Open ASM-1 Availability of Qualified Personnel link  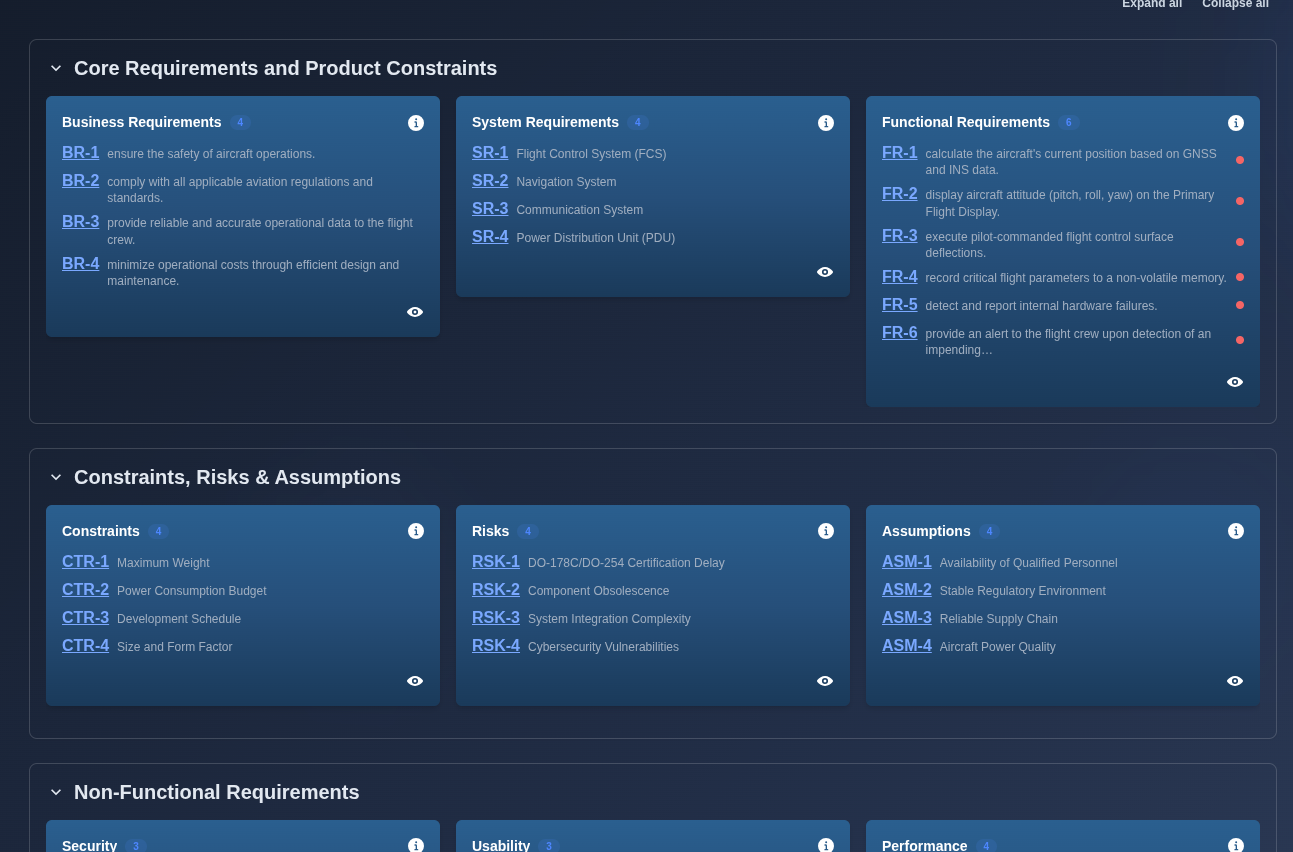pyautogui.click(x=907, y=562)
